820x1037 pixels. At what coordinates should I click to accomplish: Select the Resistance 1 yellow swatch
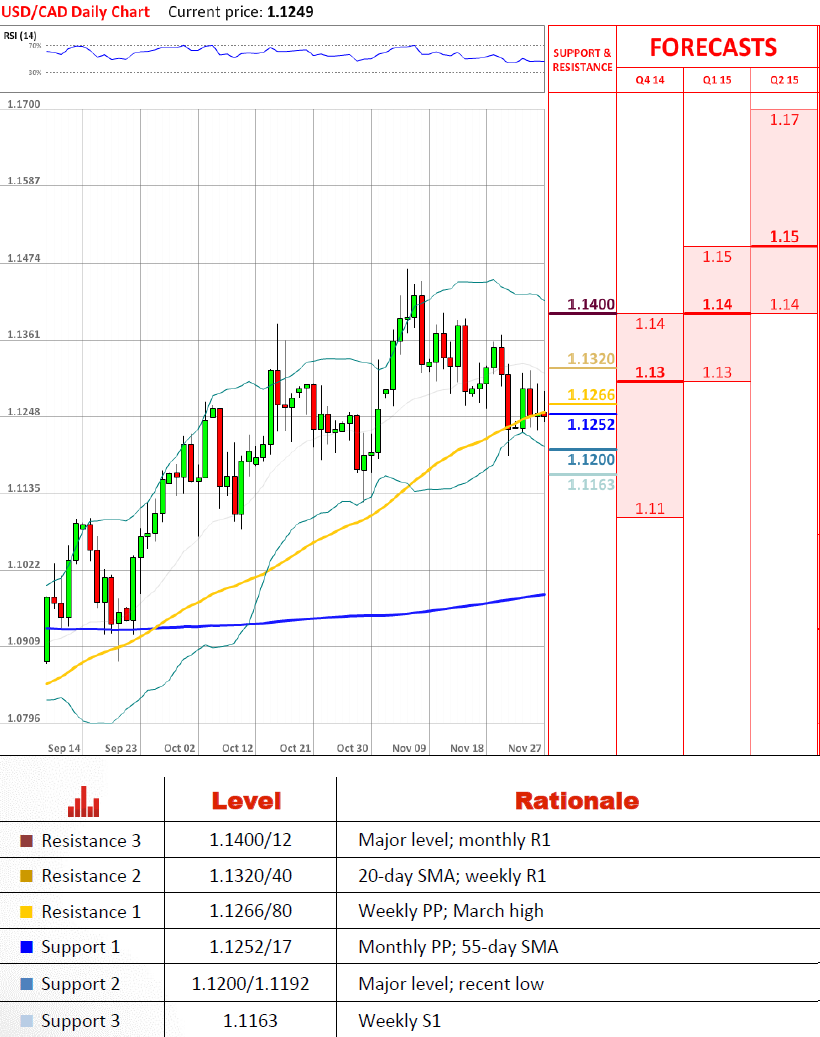tap(26, 912)
